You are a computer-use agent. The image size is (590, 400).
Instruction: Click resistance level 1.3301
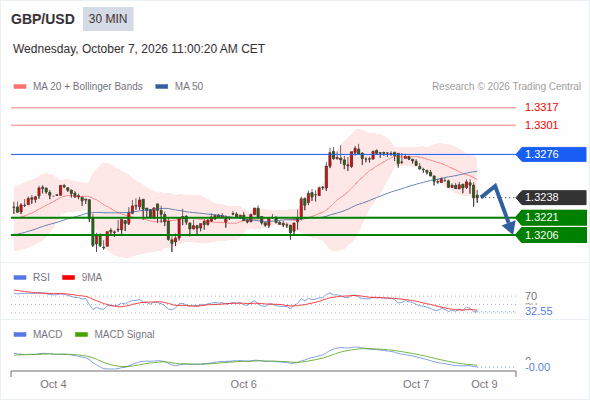tap(541, 125)
